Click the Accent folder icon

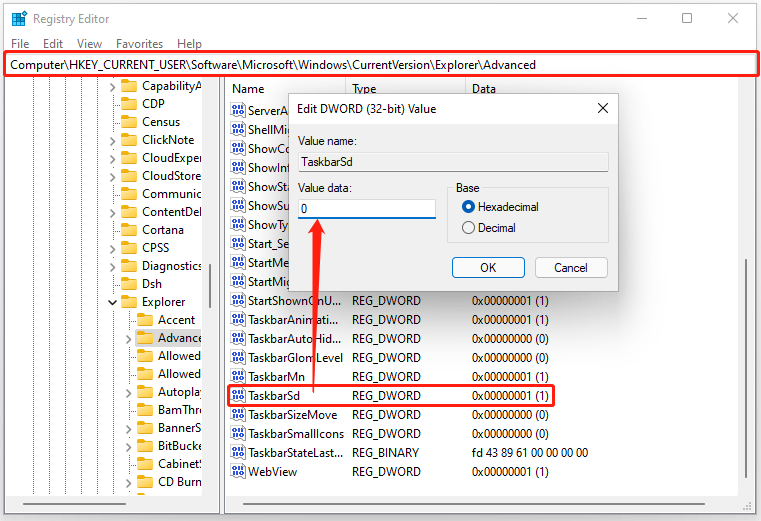pyautogui.click(x=145, y=319)
